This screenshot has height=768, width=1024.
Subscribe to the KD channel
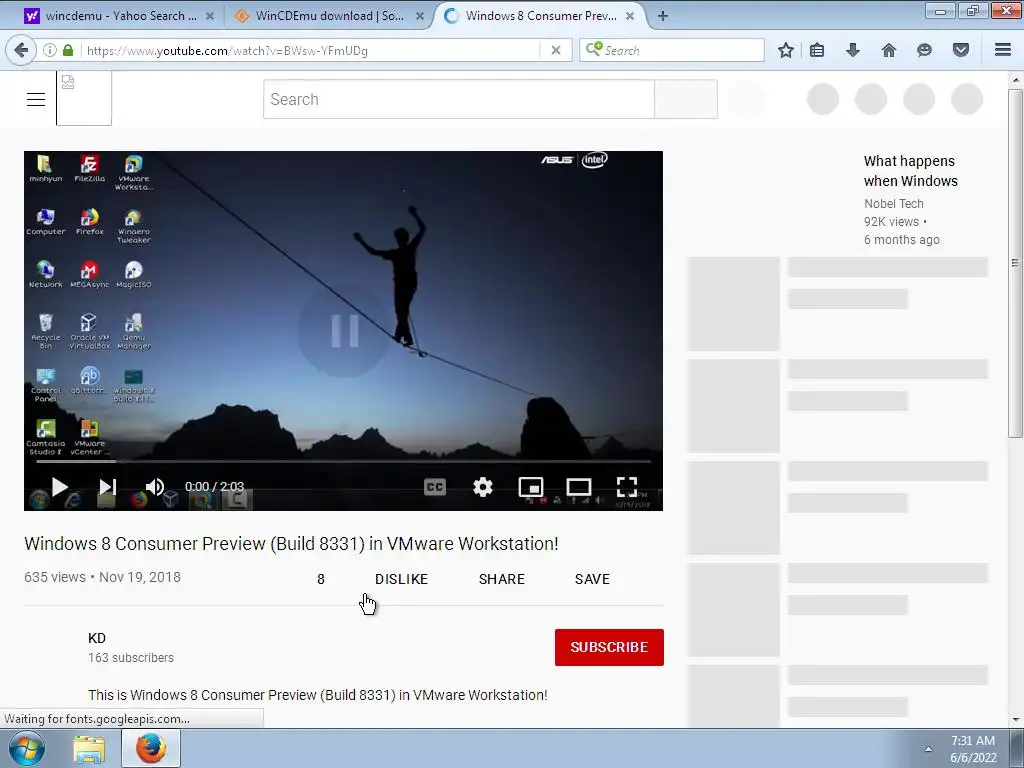609,647
